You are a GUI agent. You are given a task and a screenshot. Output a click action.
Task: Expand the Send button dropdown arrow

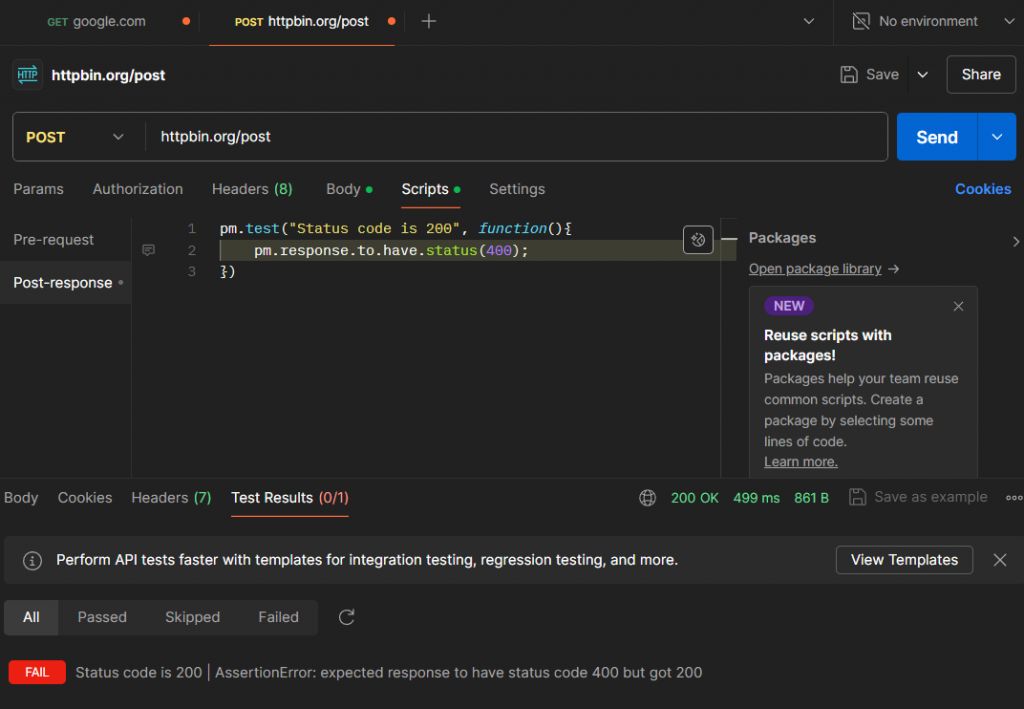(x=996, y=137)
